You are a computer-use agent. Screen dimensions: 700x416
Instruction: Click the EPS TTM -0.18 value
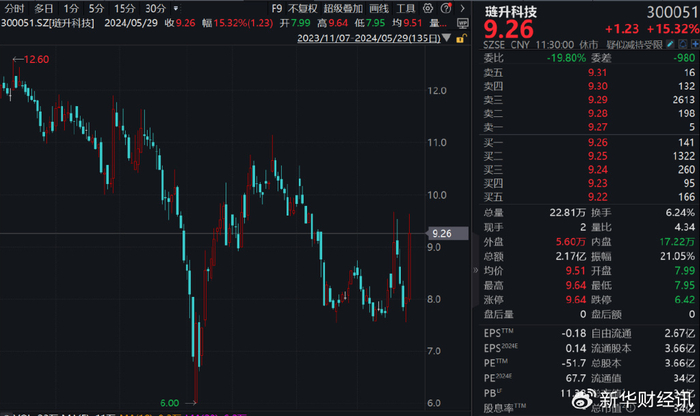(x=574, y=333)
